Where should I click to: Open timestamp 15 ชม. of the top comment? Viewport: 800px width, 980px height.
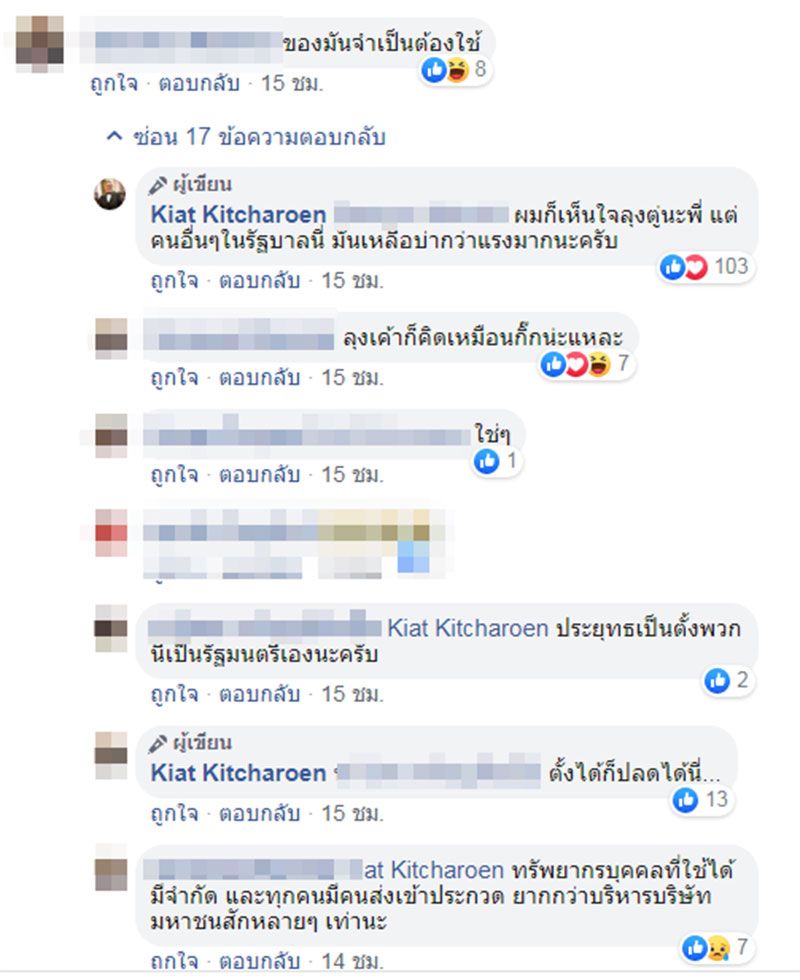(x=292, y=82)
